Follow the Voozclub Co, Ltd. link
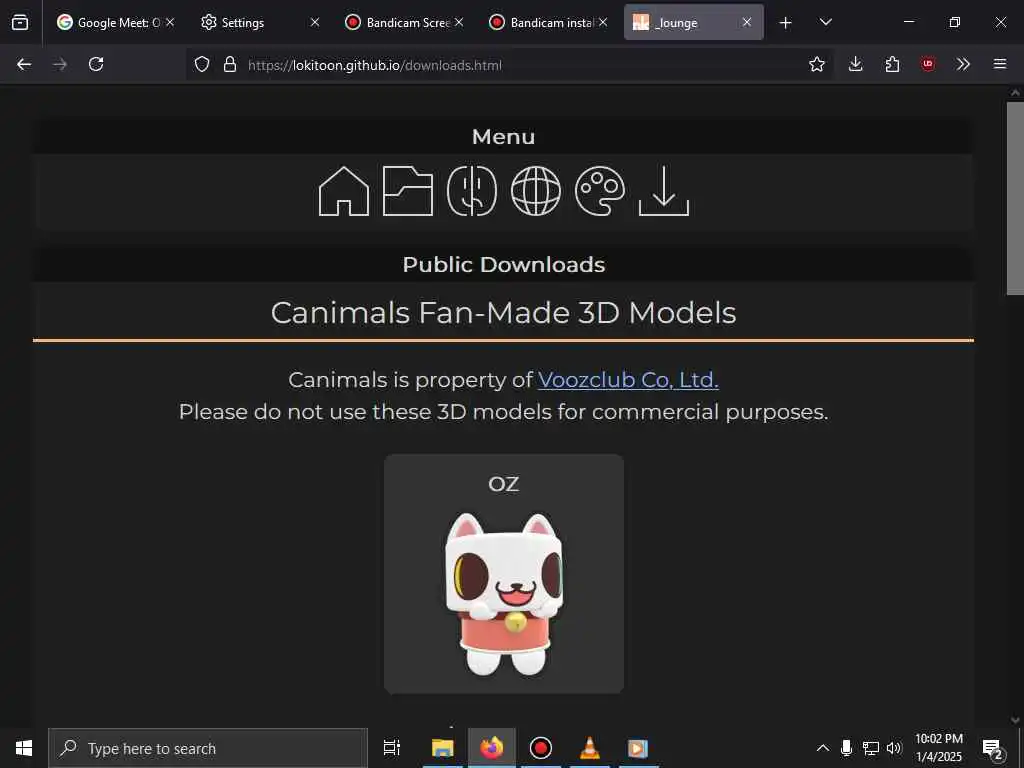The height and width of the screenshot is (768, 1024). click(628, 379)
